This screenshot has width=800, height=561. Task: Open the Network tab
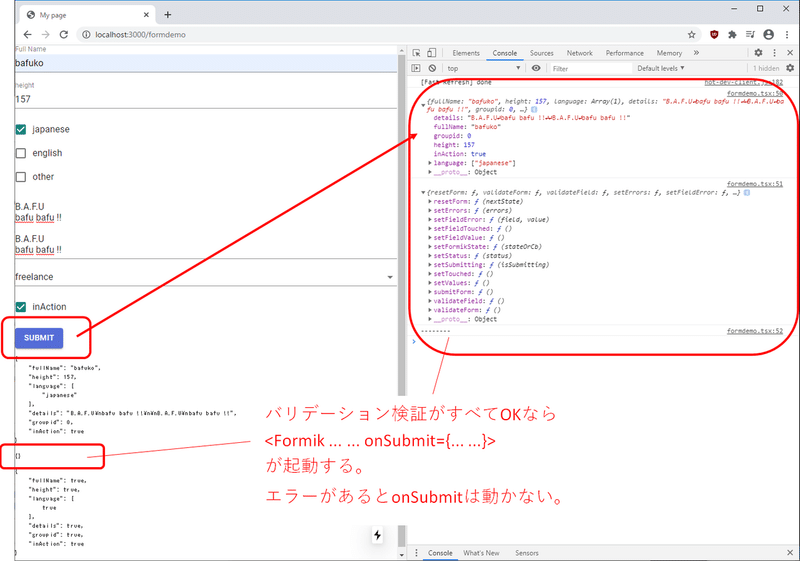580,53
